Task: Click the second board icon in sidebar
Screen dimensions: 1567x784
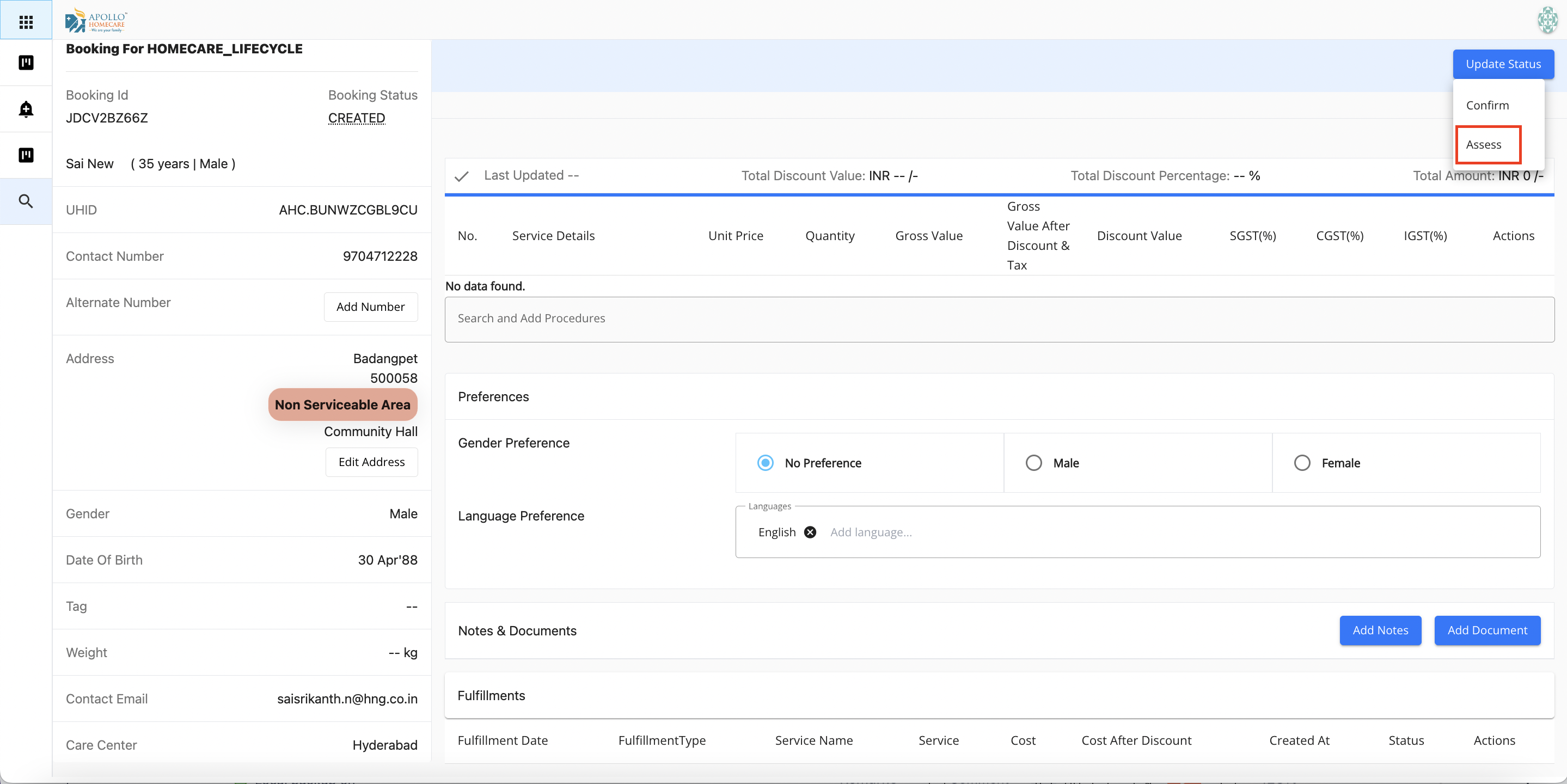Action: [x=26, y=155]
